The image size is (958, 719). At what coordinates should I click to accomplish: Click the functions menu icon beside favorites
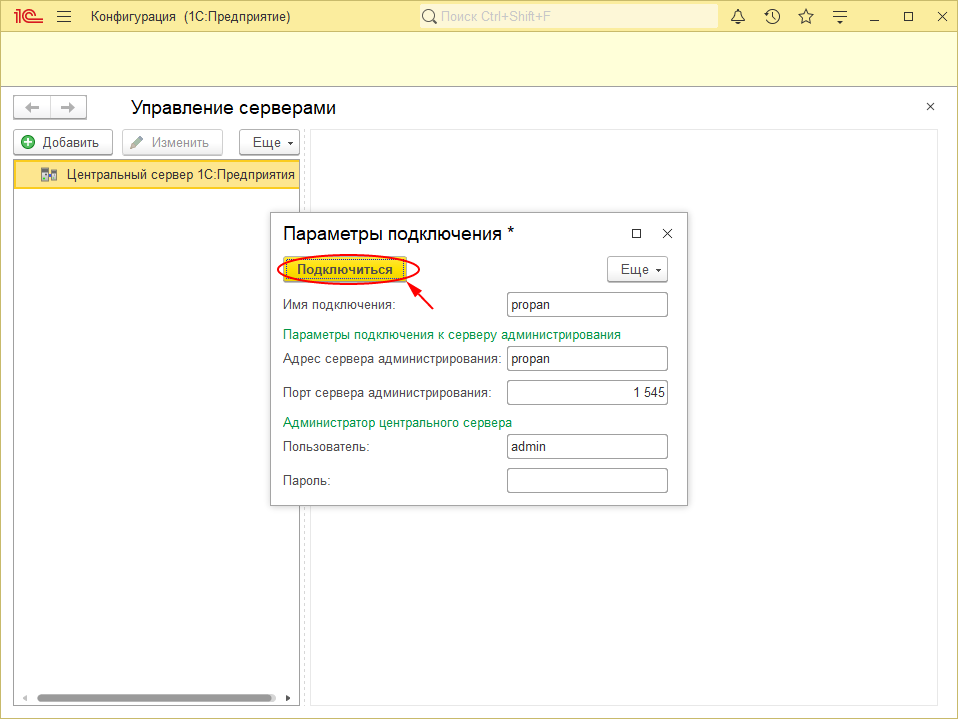click(840, 15)
